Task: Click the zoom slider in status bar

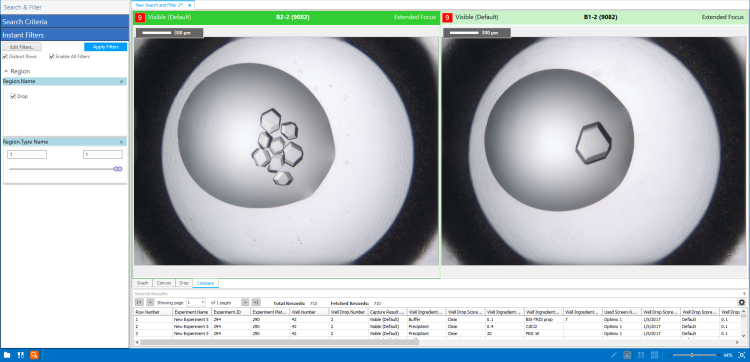Action: tap(692, 355)
